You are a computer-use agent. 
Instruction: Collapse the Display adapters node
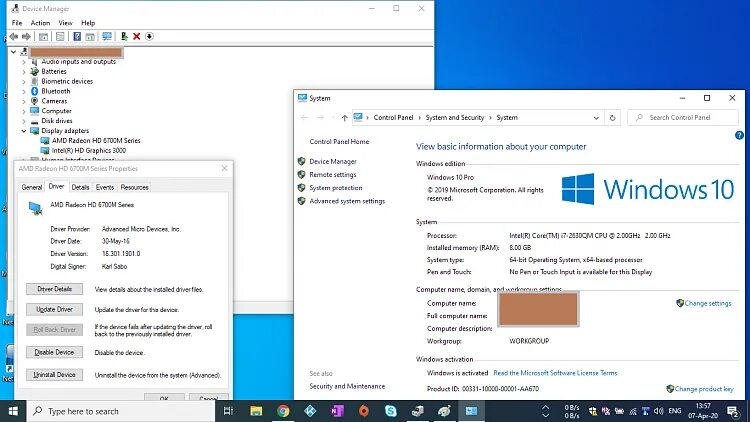click(x=24, y=131)
